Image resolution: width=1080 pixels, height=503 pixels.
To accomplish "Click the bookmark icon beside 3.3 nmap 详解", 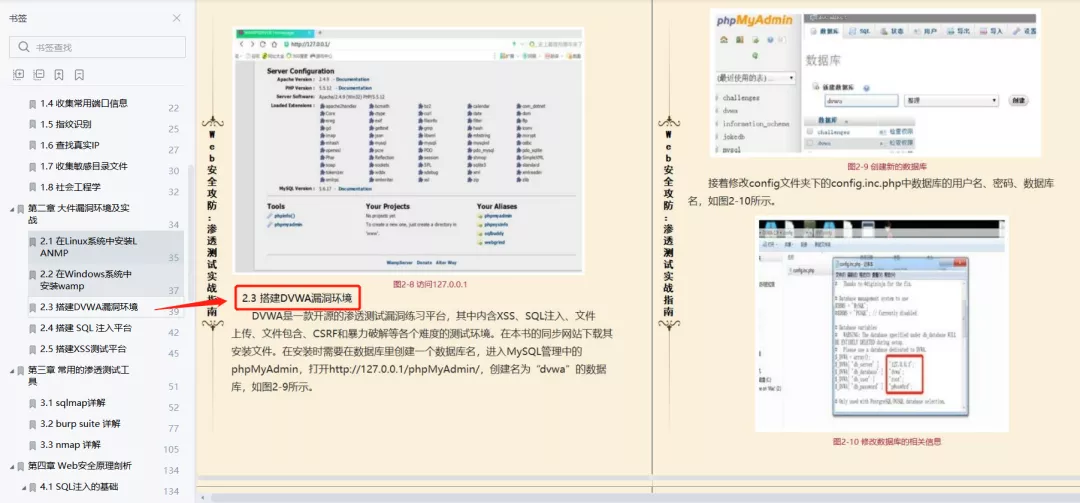I will coord(32,445).
